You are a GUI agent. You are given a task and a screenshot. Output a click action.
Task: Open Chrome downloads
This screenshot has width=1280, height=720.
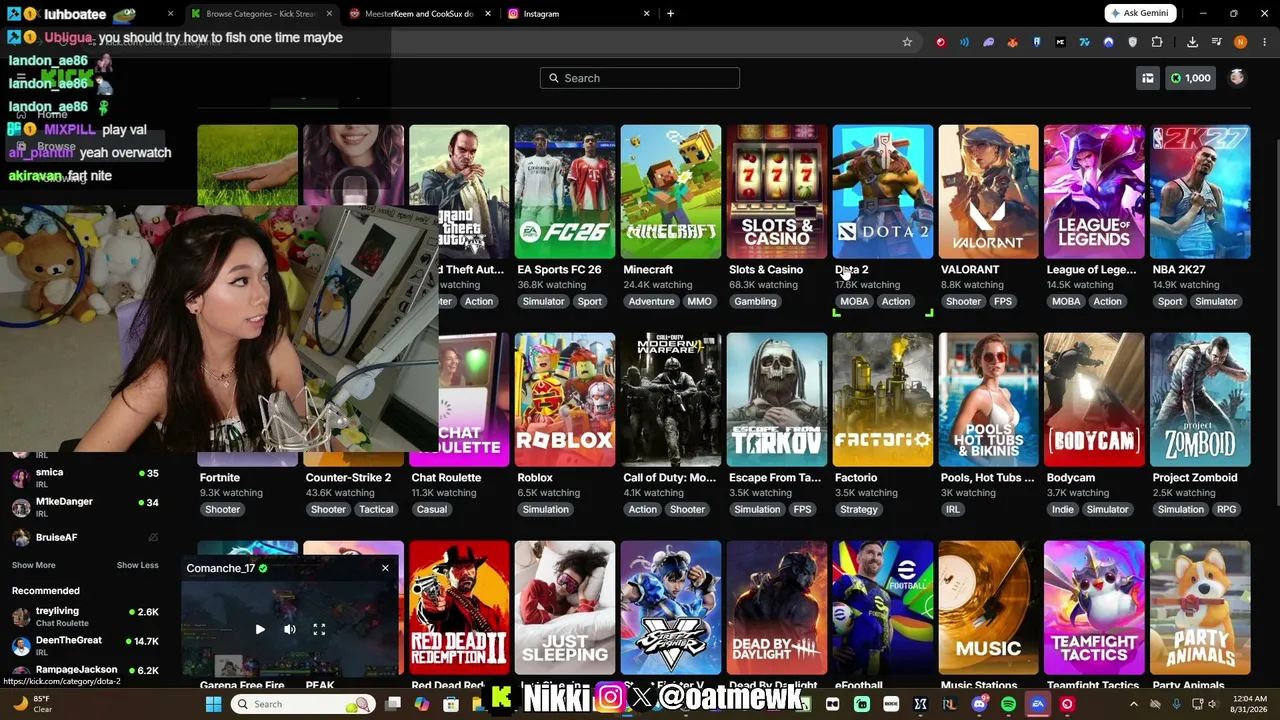1192,42
